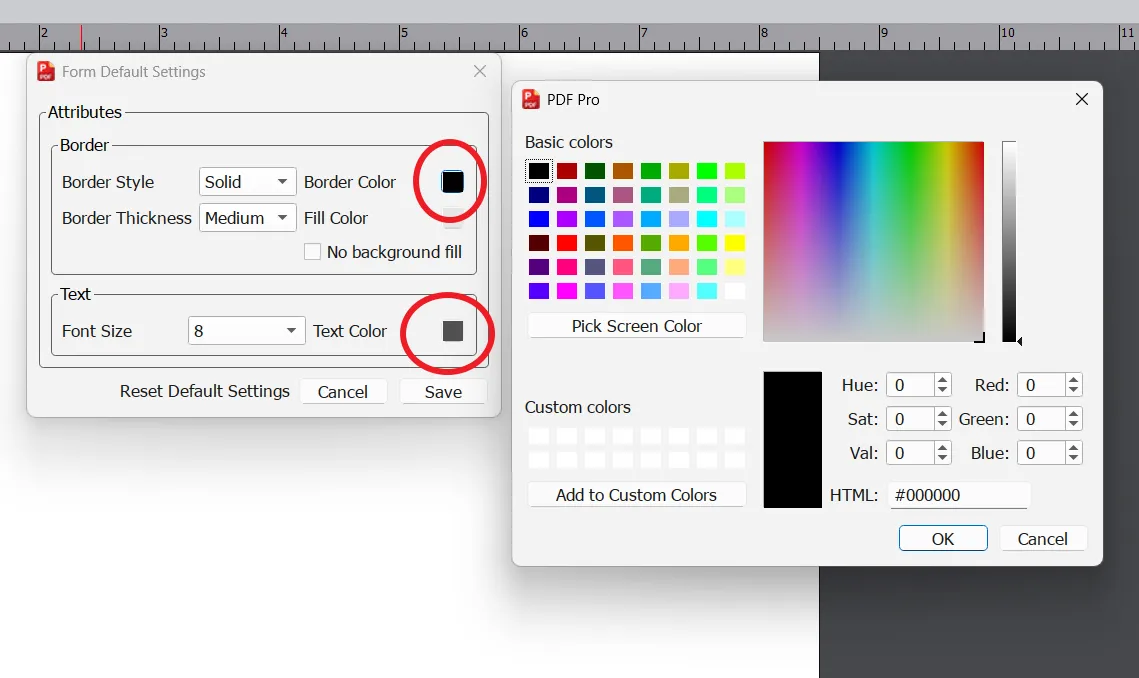Select the white basic color swatch
The height and width of the screenshot is (678, 1139).
[734, 291]
